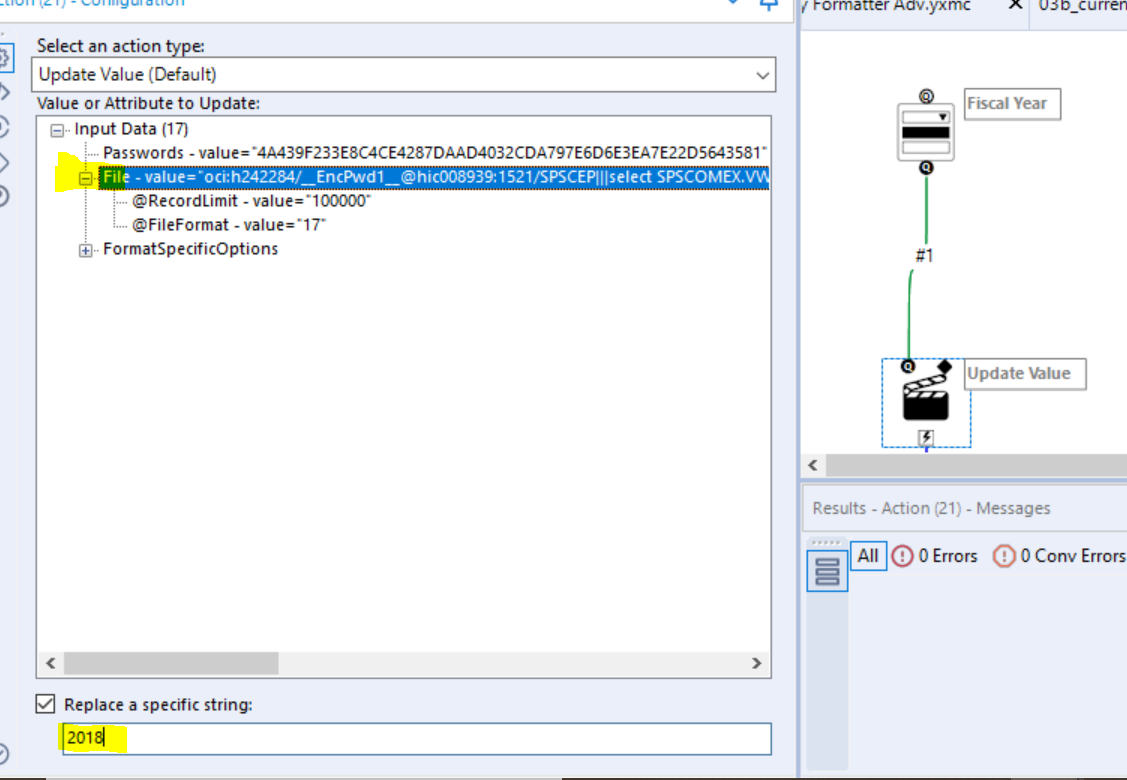The image size is (1127, 780).
Task: Click the bottom output anchor of Macro Input
Action: point(925,165)
